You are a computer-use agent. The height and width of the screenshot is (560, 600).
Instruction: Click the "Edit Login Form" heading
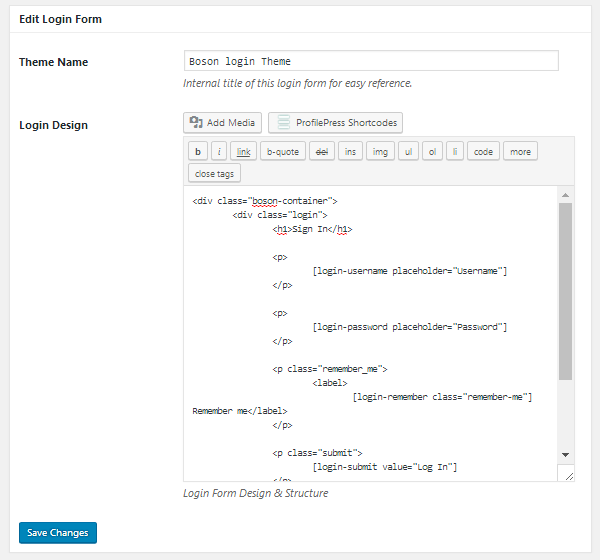(60, 19)
